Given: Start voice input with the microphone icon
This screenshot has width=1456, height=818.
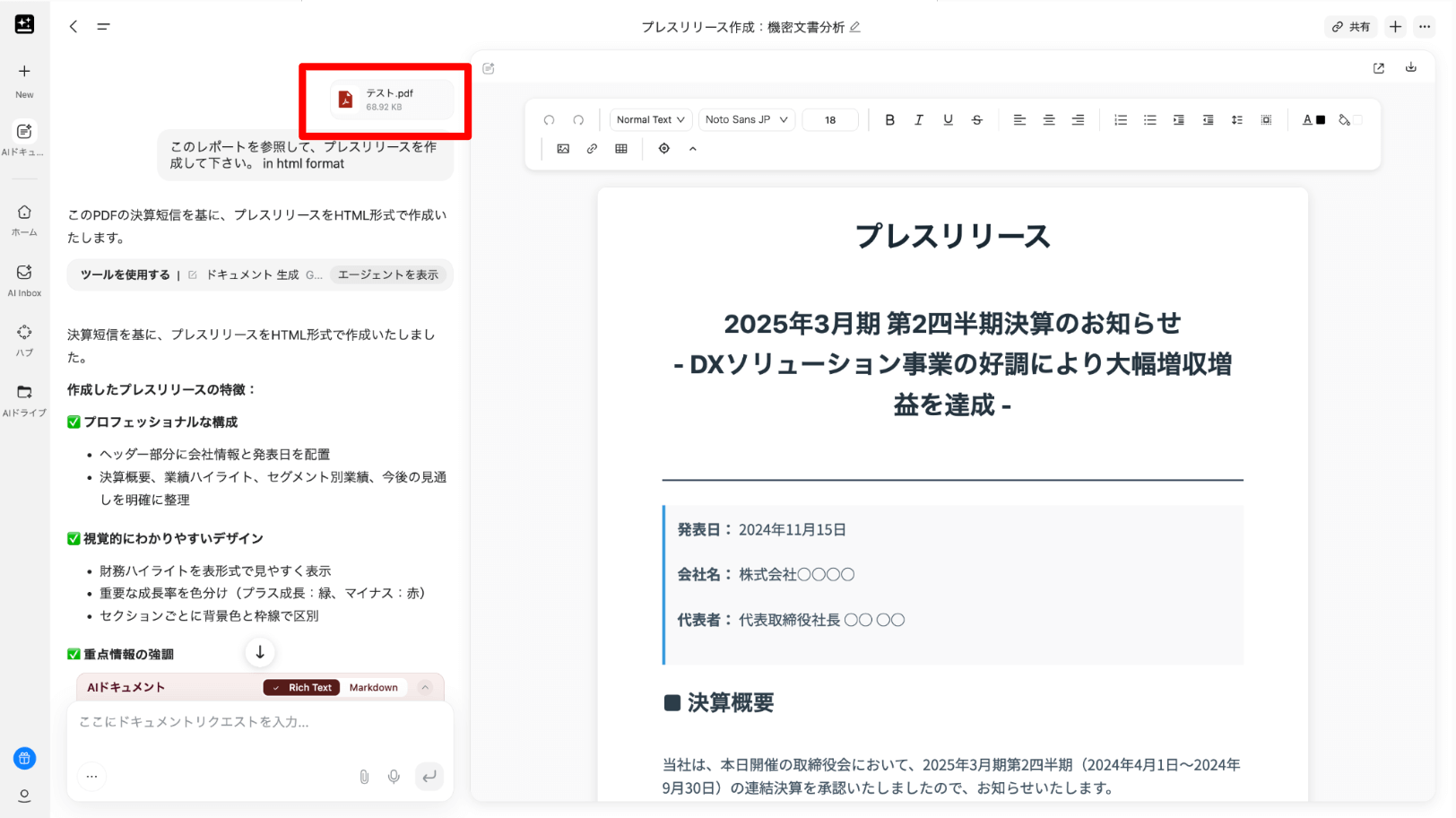Looking at the screenshot, I should click(x=394, y=777).
